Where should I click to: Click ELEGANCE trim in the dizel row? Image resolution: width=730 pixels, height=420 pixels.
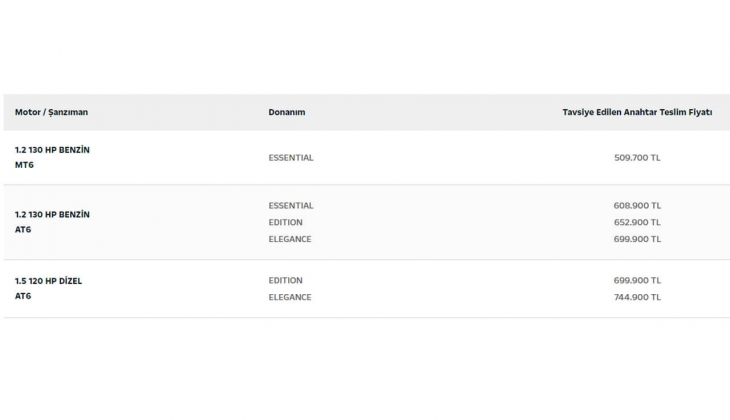point(290,297)
